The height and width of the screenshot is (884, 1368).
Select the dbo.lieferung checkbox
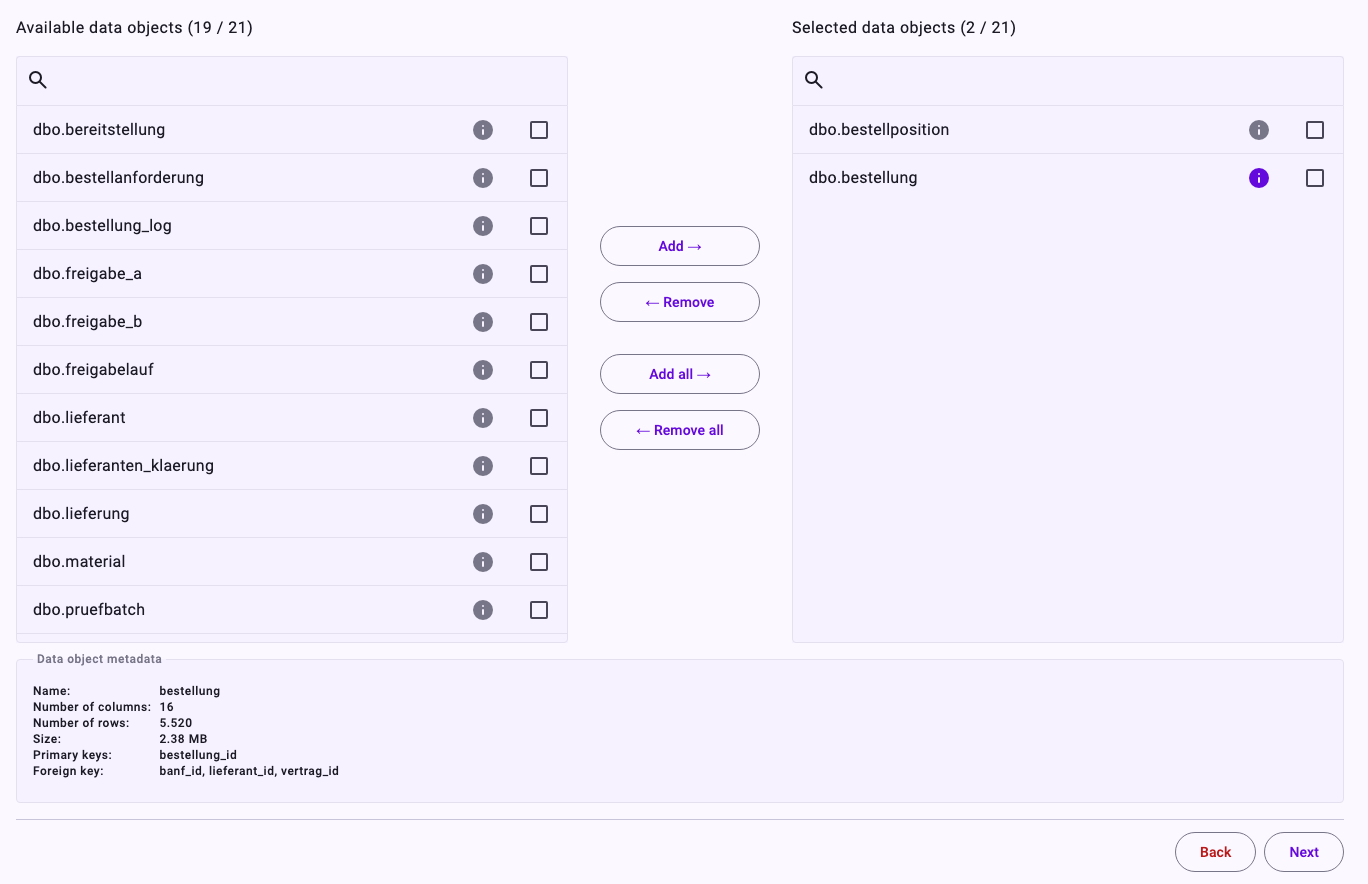click(539, 514)
